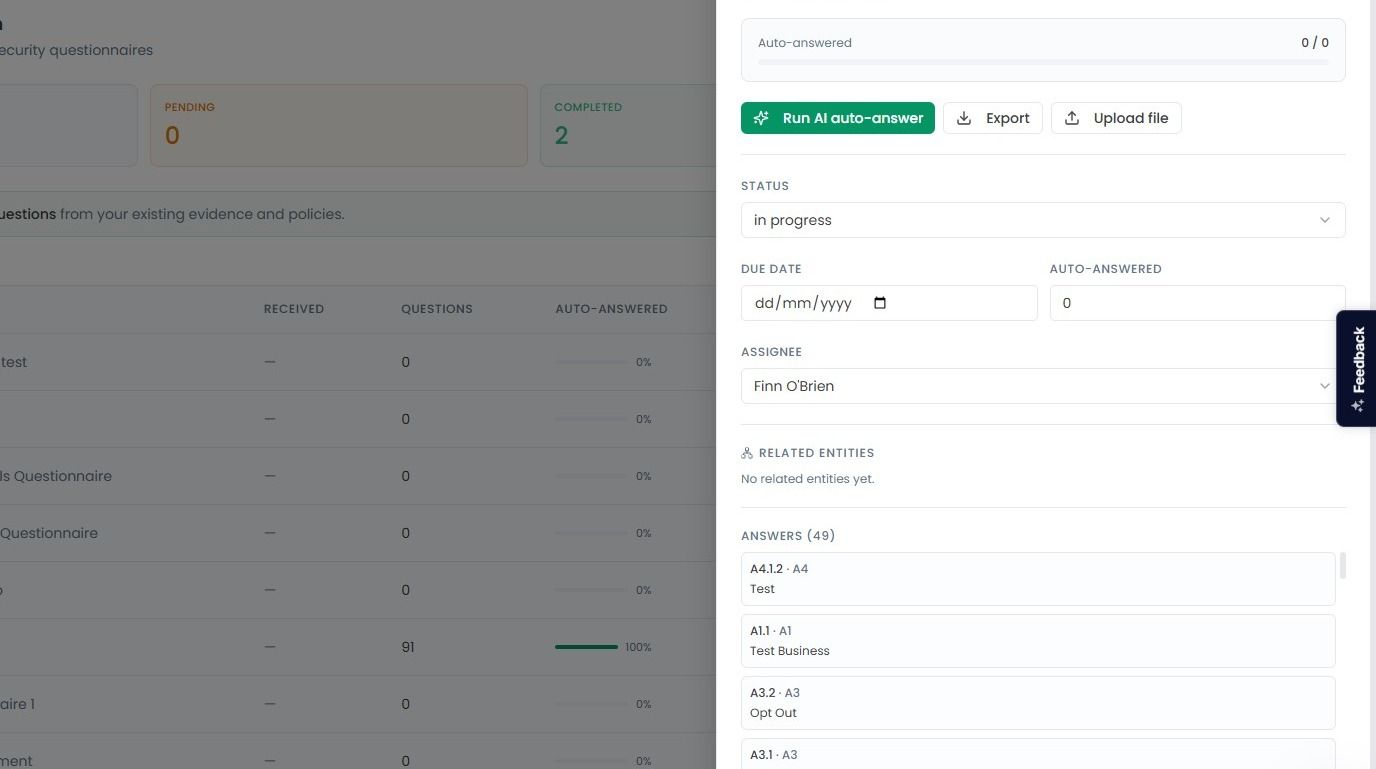Viewport: 1376px width, 769px height.
Task: Upload a file
Action: tap(1116, 118)
